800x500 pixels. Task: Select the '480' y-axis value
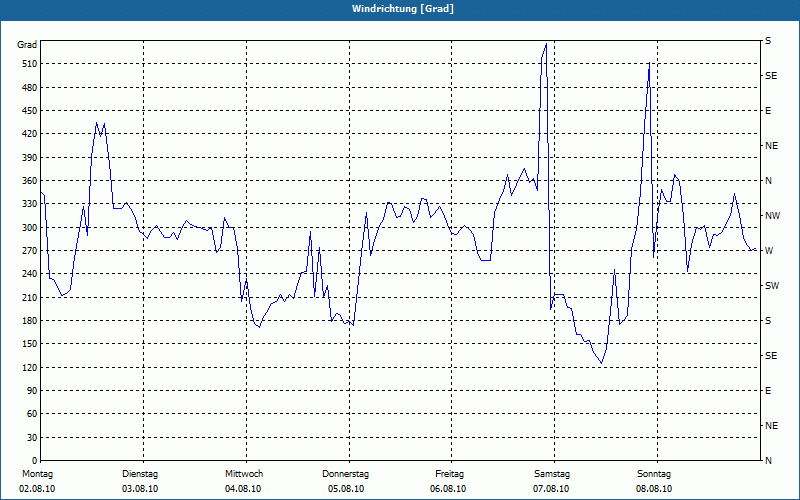tap(30, 88)
